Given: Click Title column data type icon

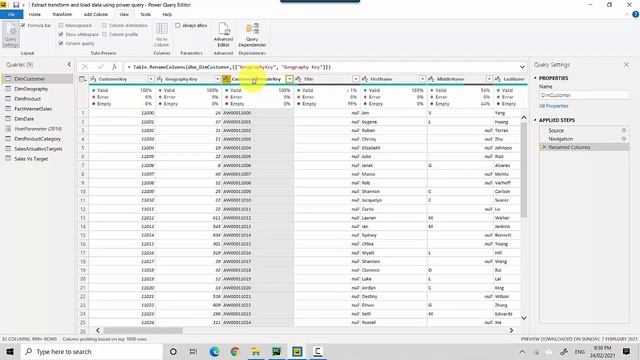Looking at the screenshot, I should pyautogui.click(x=298, y=79).
